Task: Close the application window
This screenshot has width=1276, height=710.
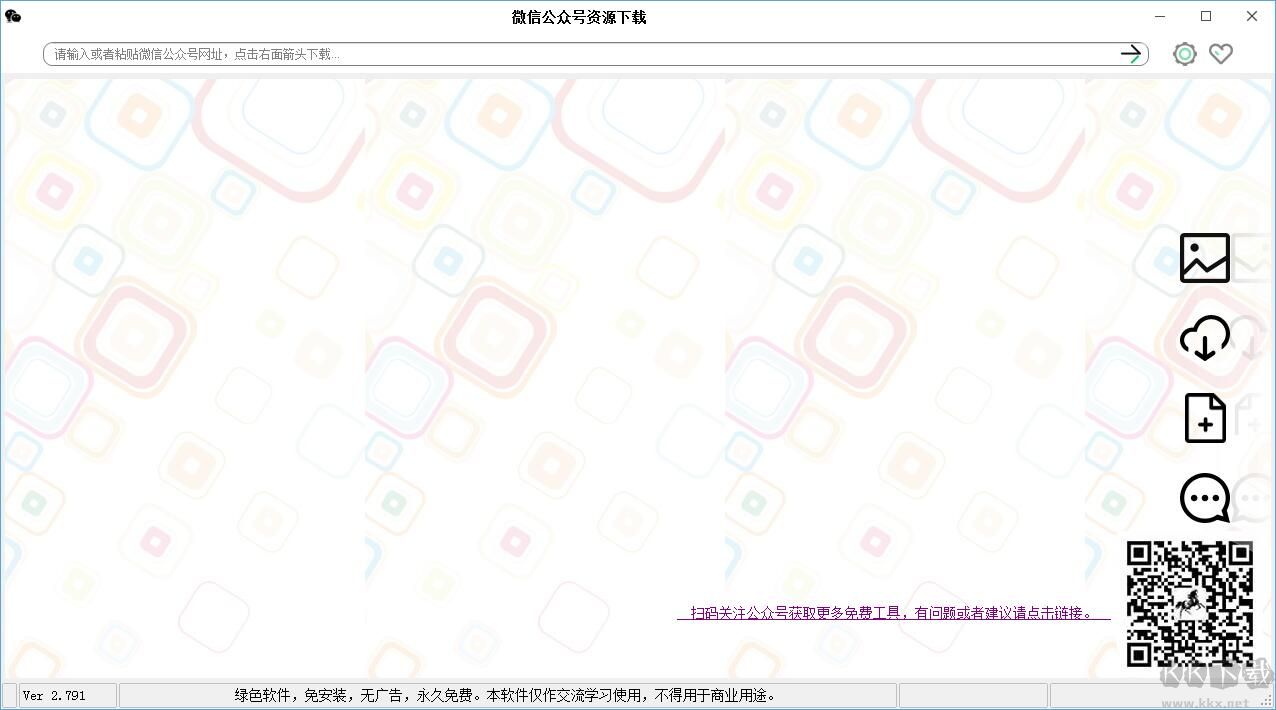Action: [x=1252, y=16]
